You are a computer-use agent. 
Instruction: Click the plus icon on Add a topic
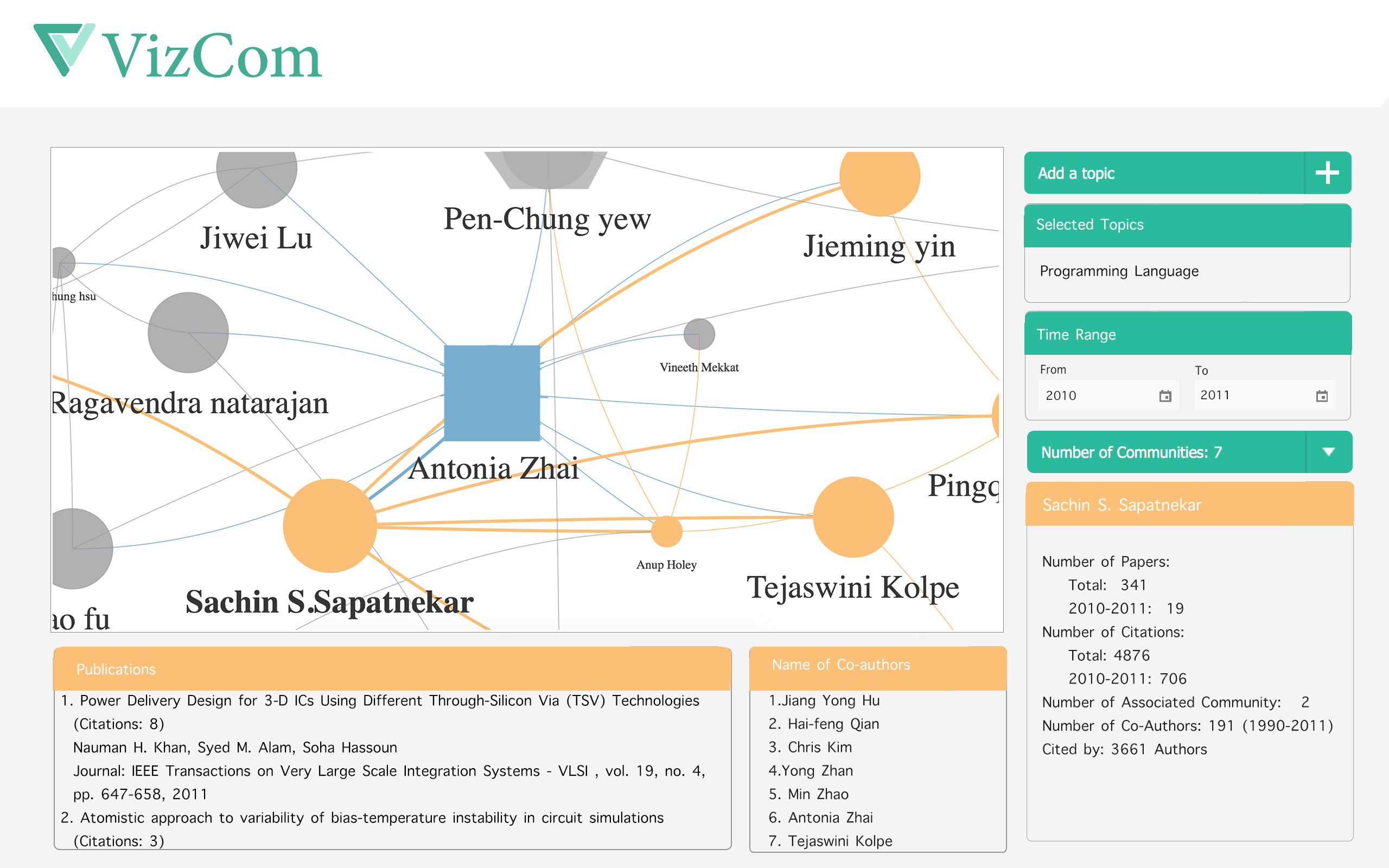point(1327,173)
